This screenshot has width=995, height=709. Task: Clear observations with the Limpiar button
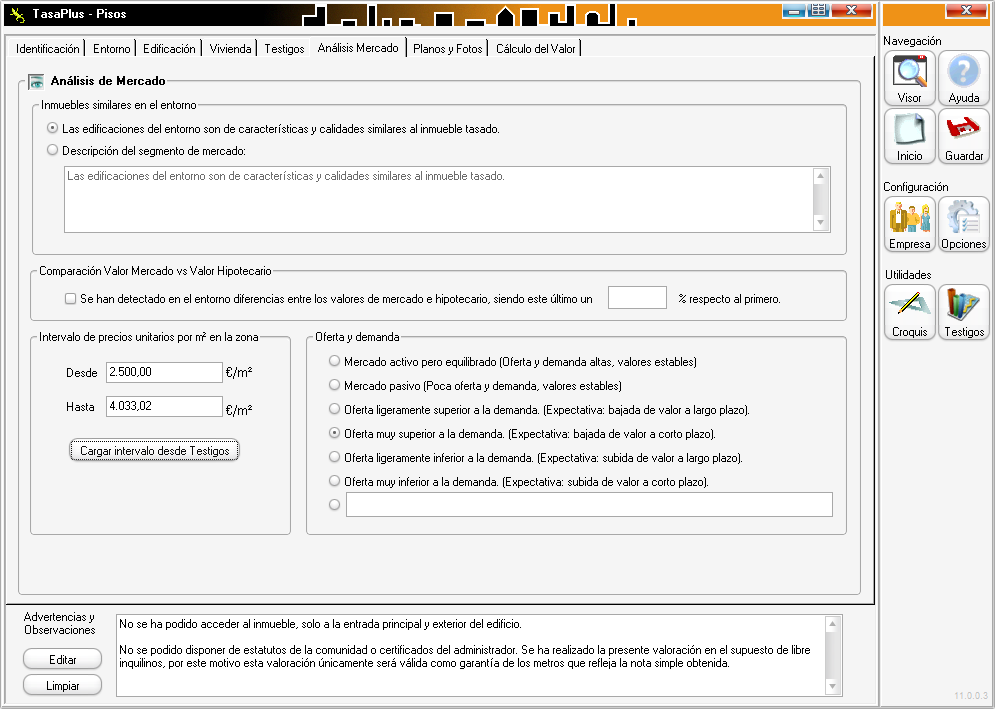(63, 685)
